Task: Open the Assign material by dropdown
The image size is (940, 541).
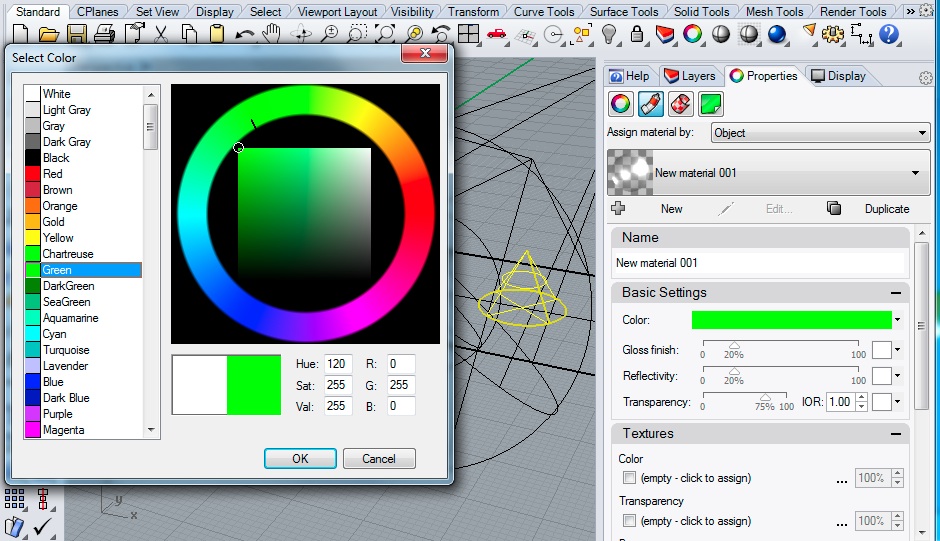Action: pyautogui.click(x=820, y=133)
